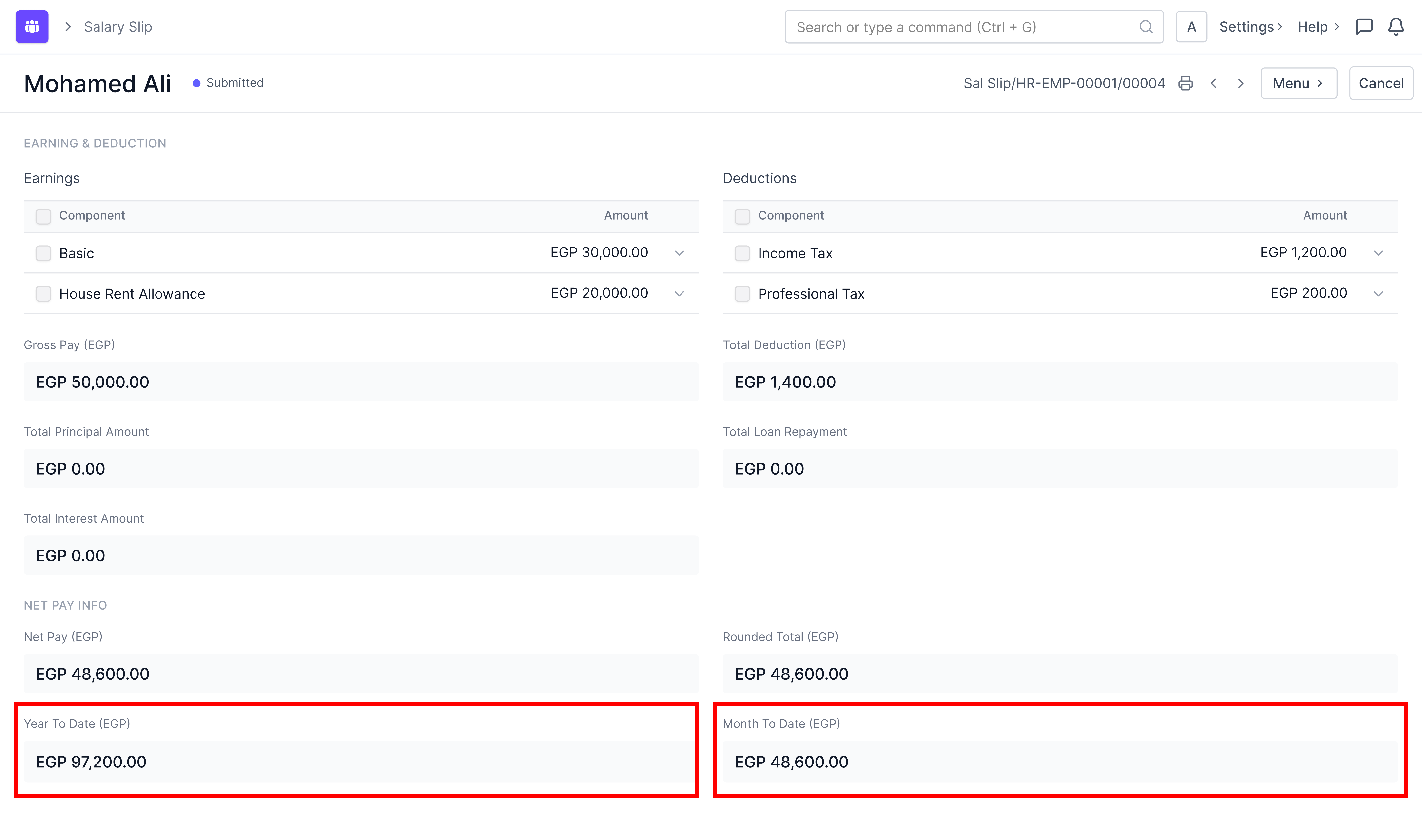Image resolution: width=1422 pixels, height=840 pixels.
Task: Expand the Basic row details chevron
Action: [679, 253]
